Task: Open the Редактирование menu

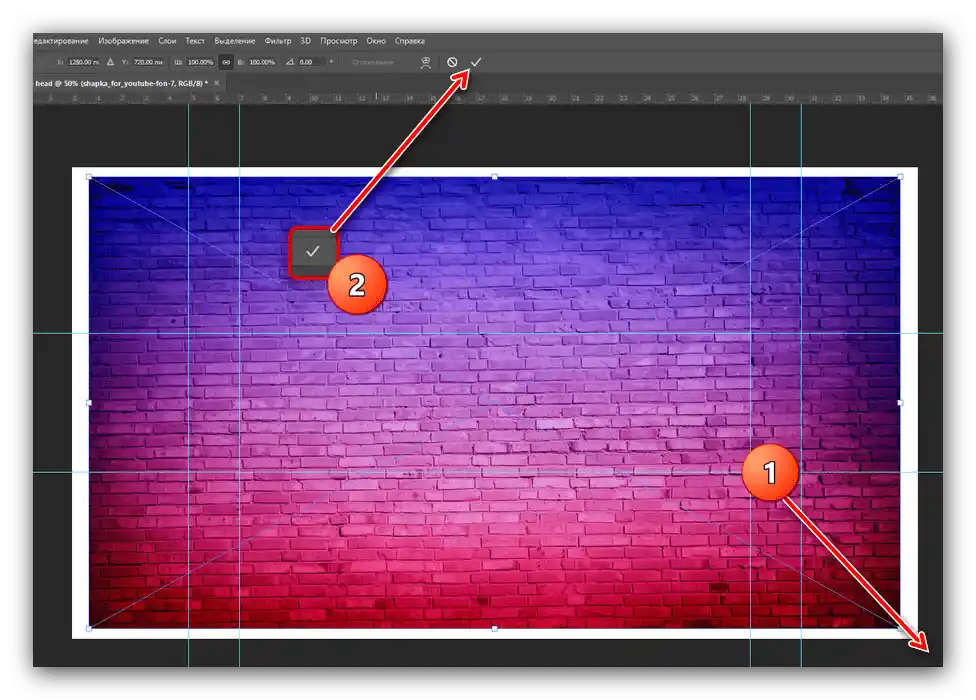Action: pyautogui.click(x=61, y=41)
